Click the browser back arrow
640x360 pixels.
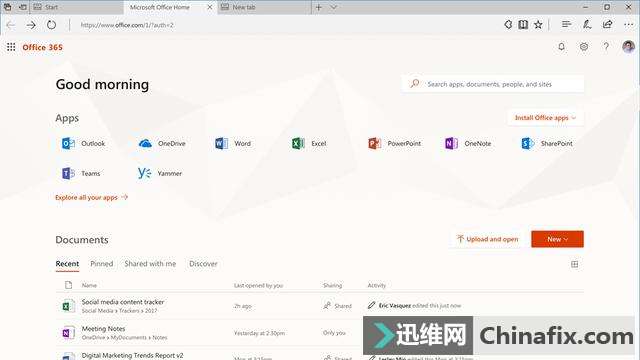tap(11, 25)
